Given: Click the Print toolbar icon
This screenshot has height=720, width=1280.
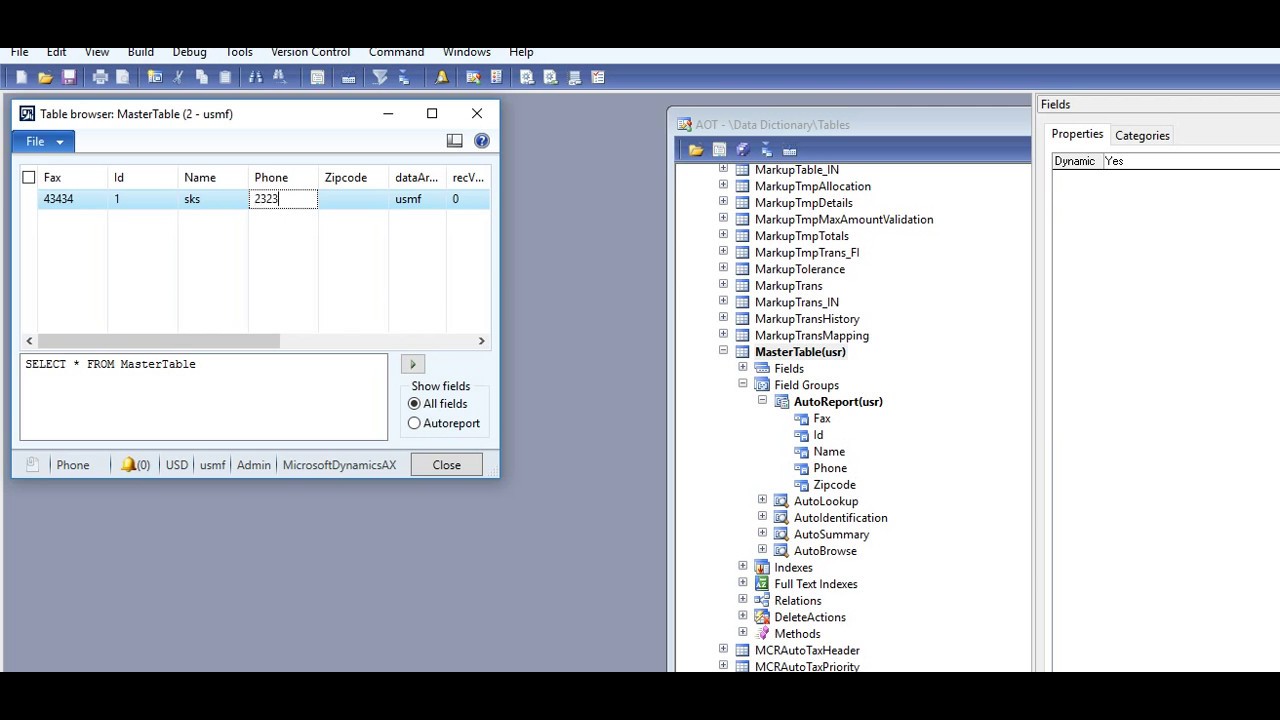Looking at the screenshot, I should tap(100, 77).
